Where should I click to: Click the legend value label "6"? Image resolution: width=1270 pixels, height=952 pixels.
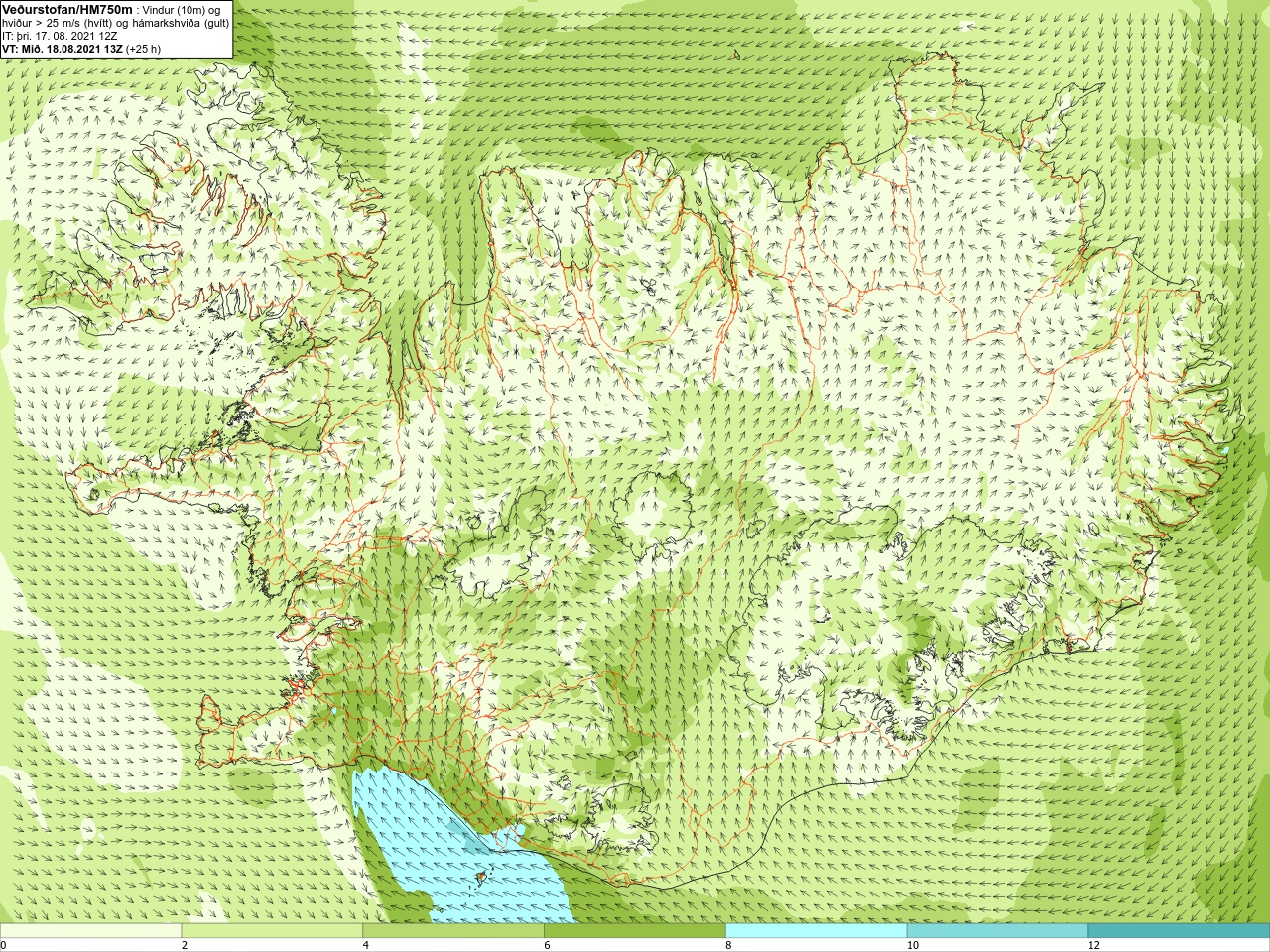click(548, 945)
